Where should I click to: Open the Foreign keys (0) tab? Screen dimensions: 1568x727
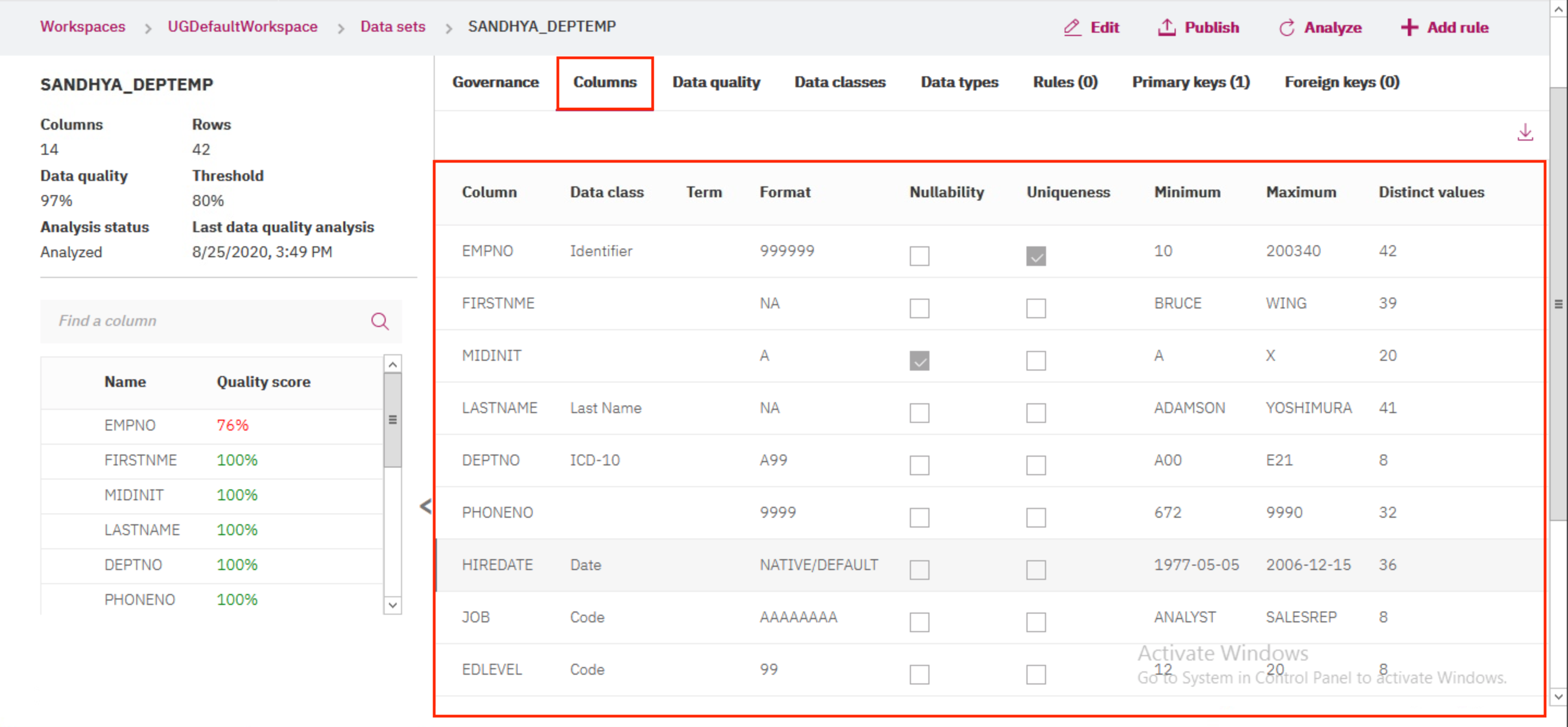click(1341, 82)
